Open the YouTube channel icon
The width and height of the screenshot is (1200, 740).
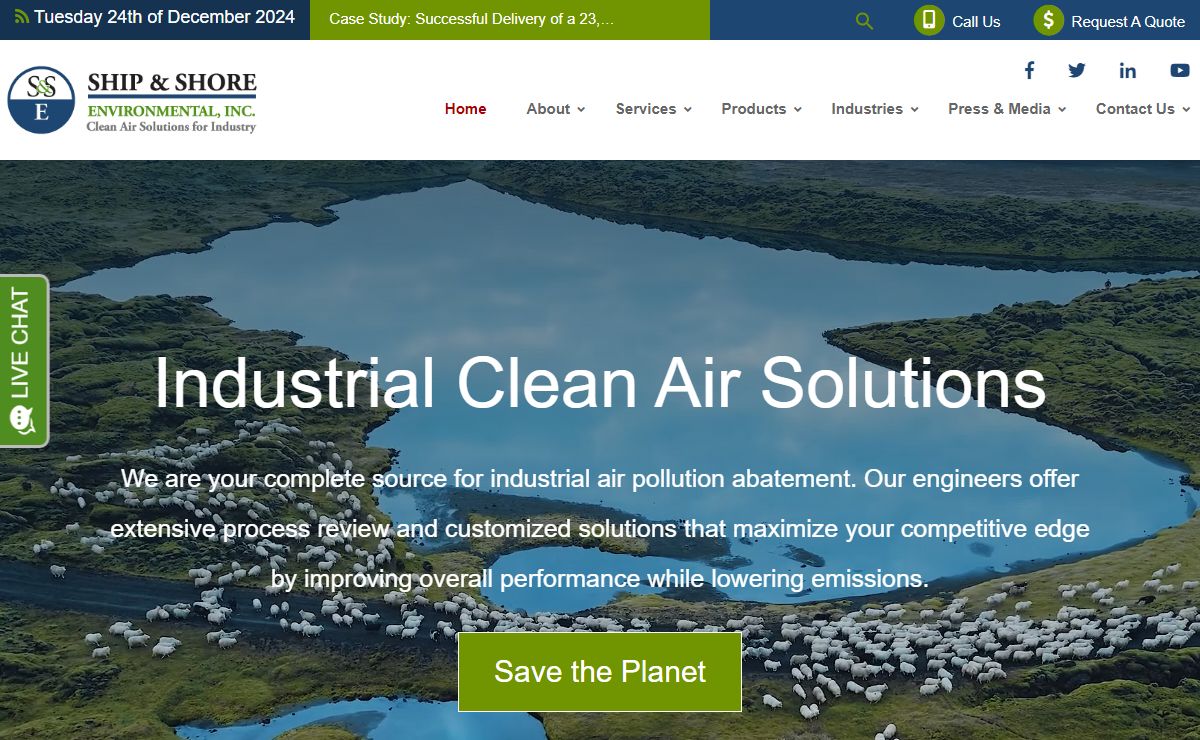click(x=1180, y=70)
